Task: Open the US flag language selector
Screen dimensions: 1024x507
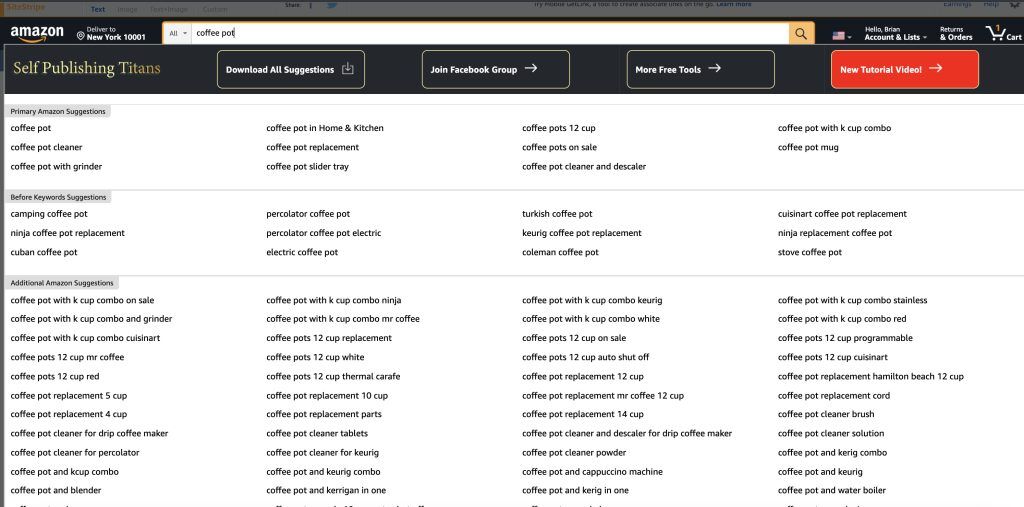Action: pos(841,36)
